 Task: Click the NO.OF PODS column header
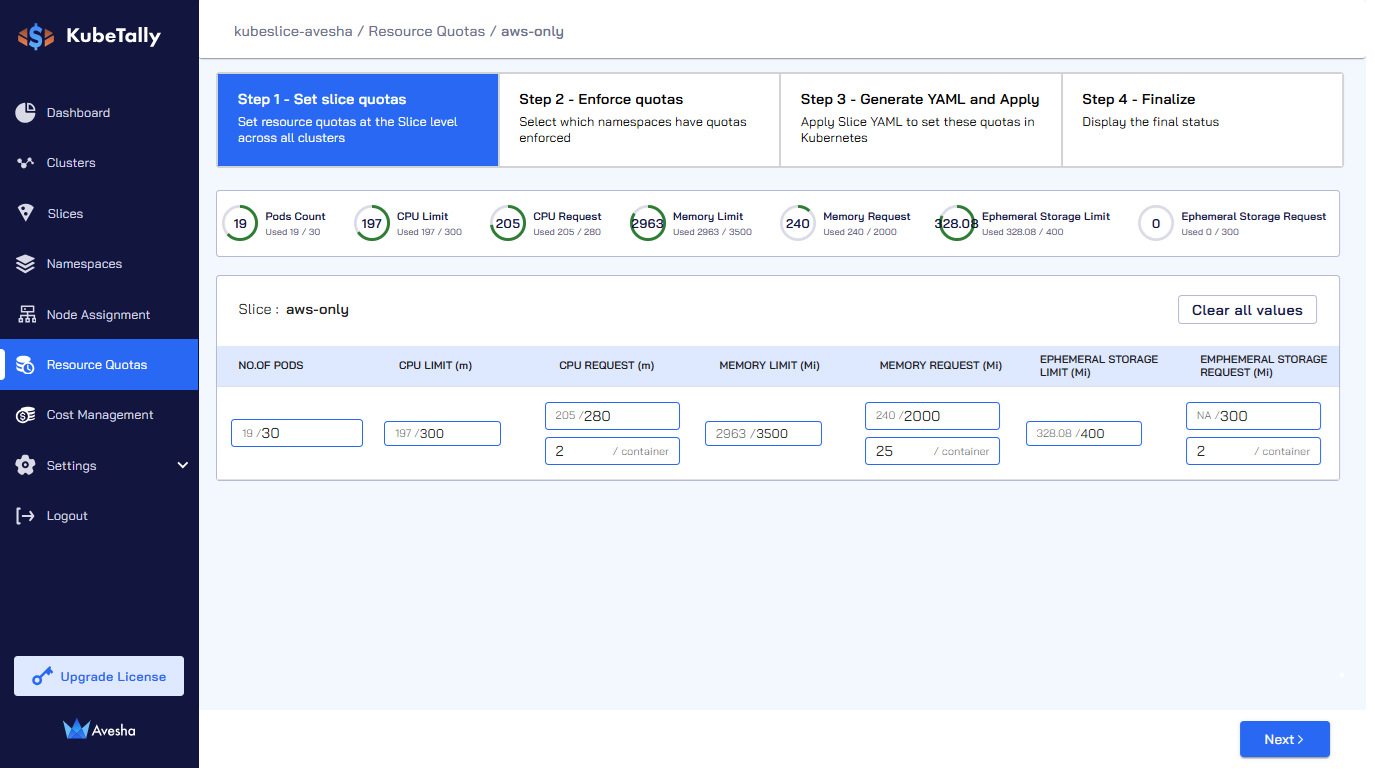tap(271, 366)
